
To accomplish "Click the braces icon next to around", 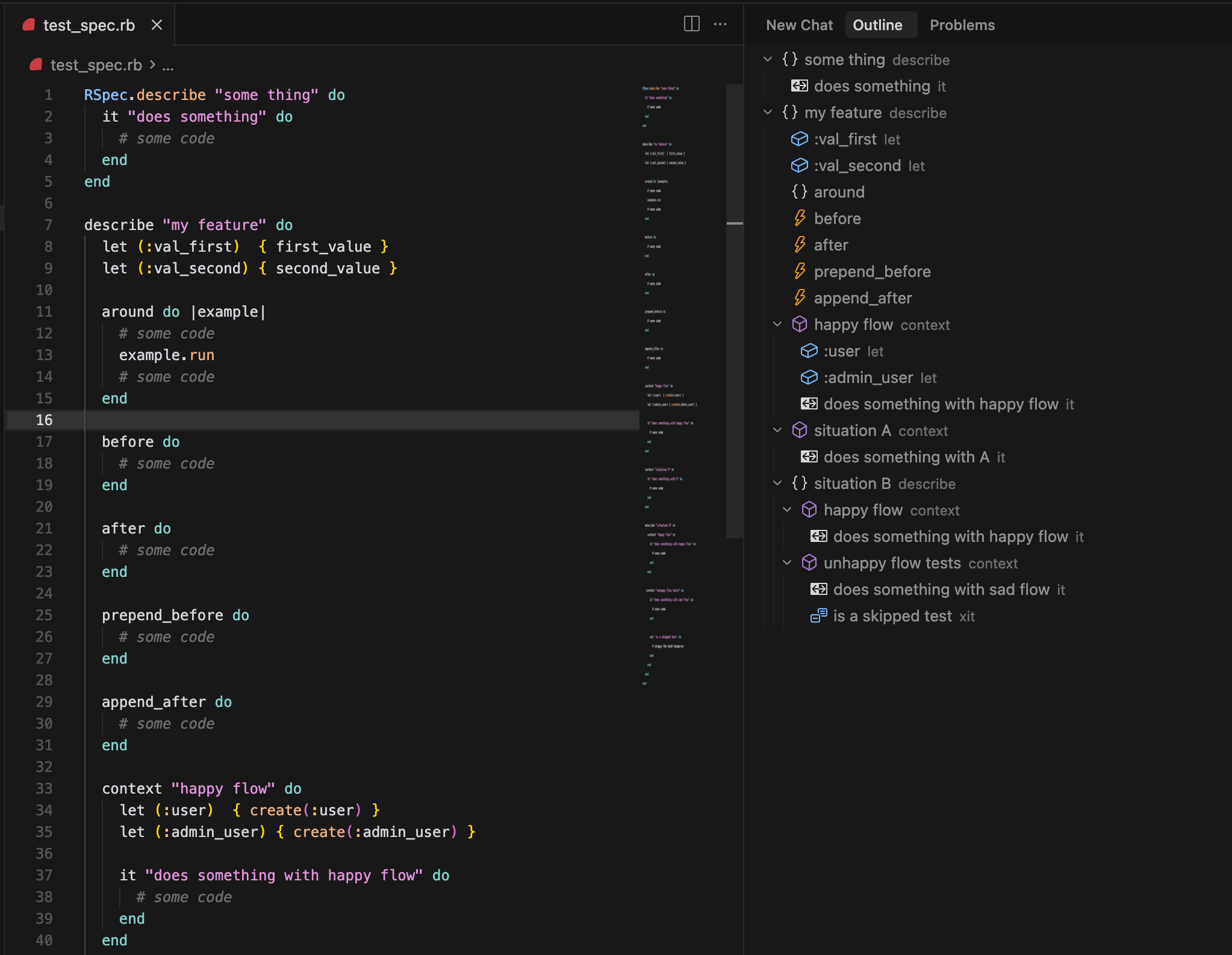I will (x=799, y=192).
